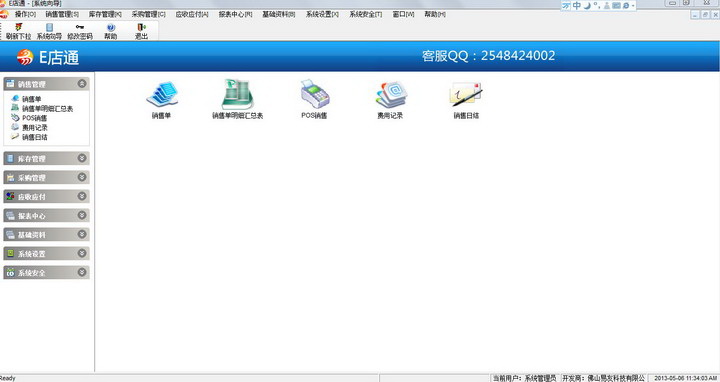Viewport: 720px width, 382px height.
Task: Open the 报表中心[R] menu
Action: pos(235,14)
